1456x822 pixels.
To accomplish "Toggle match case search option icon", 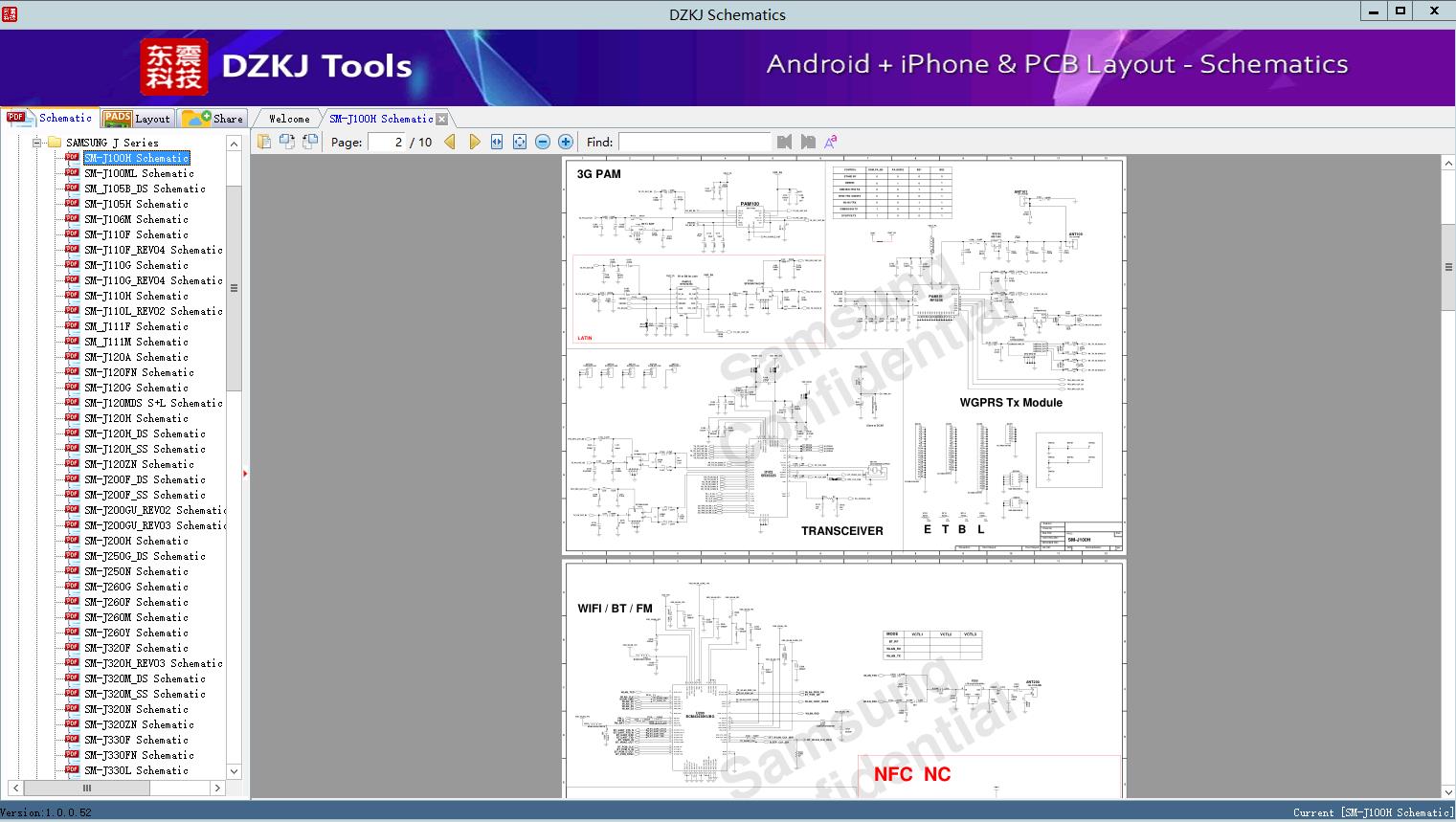I will [831, 142].
